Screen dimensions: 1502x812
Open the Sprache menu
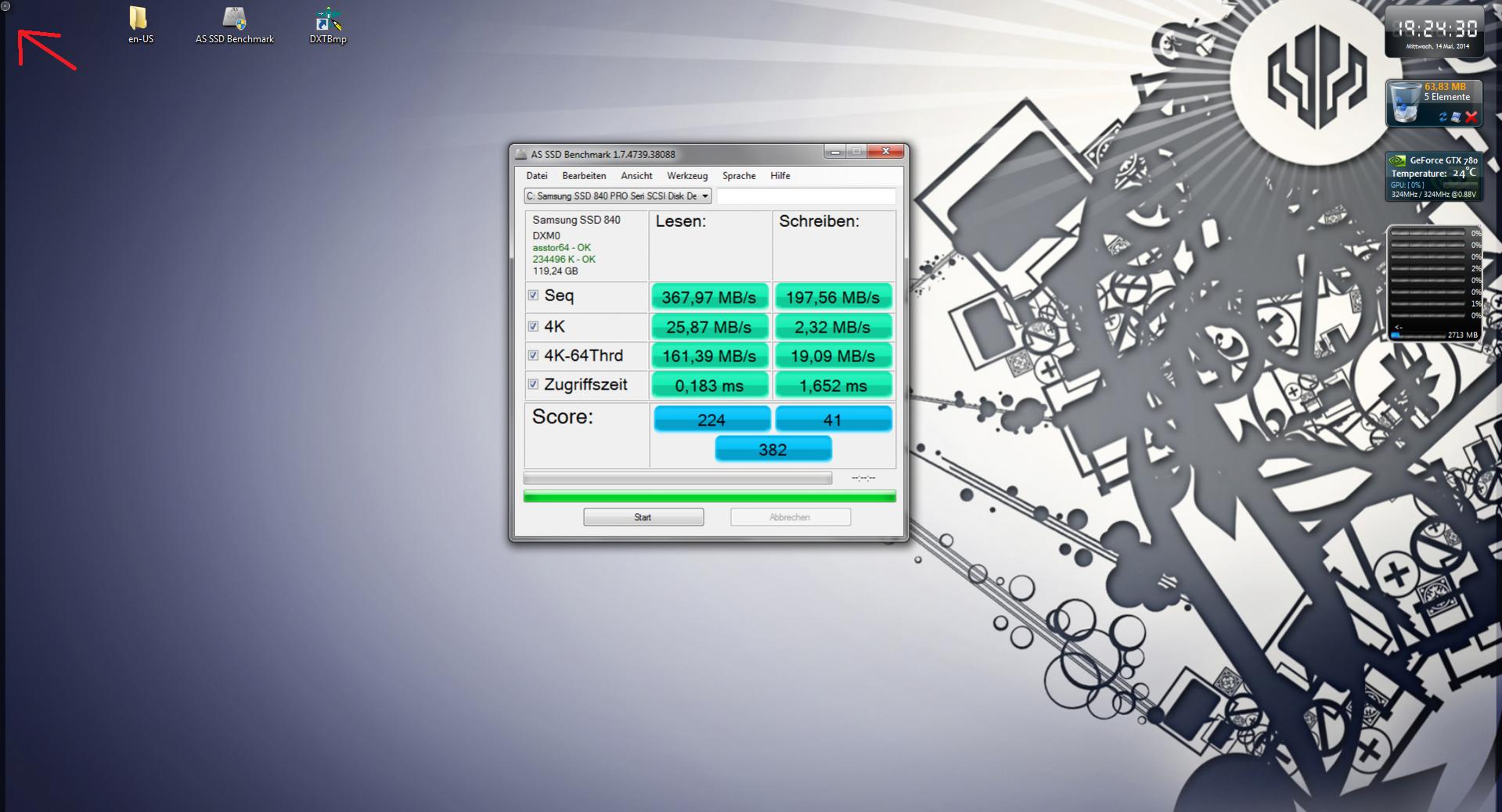pos(739,176)
